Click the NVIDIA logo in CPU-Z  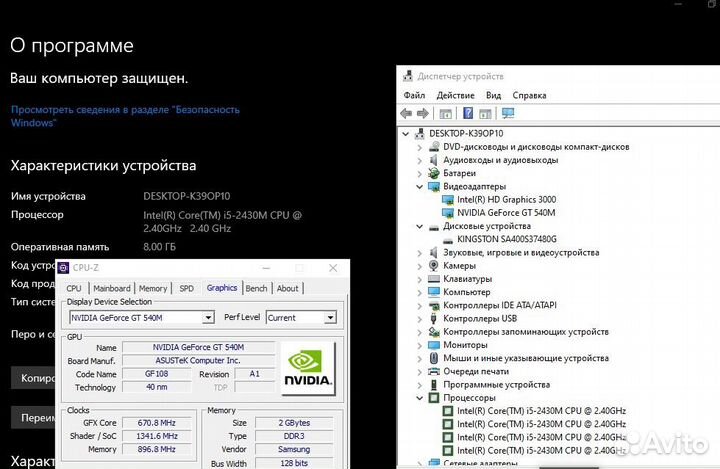point(308,368)
